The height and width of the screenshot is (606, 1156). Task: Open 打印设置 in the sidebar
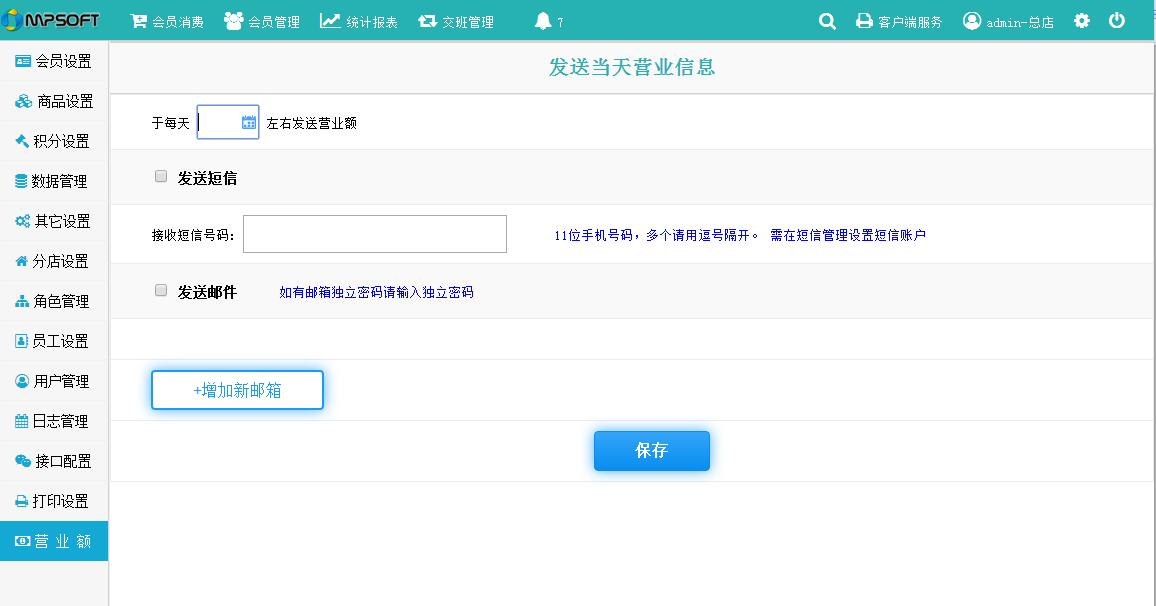coord(54,501)
